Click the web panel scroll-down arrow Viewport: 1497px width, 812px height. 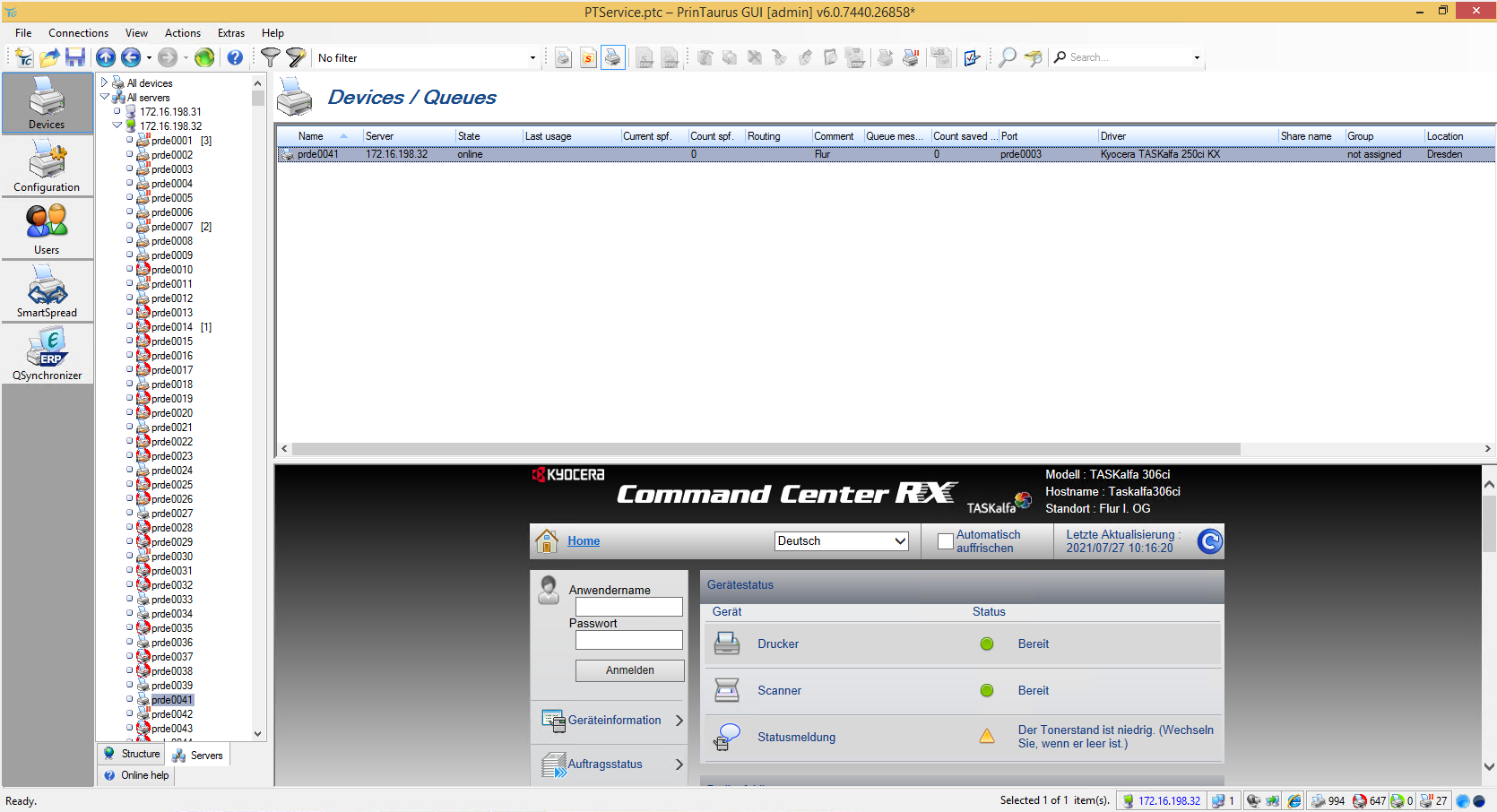tap(1489, 766)
